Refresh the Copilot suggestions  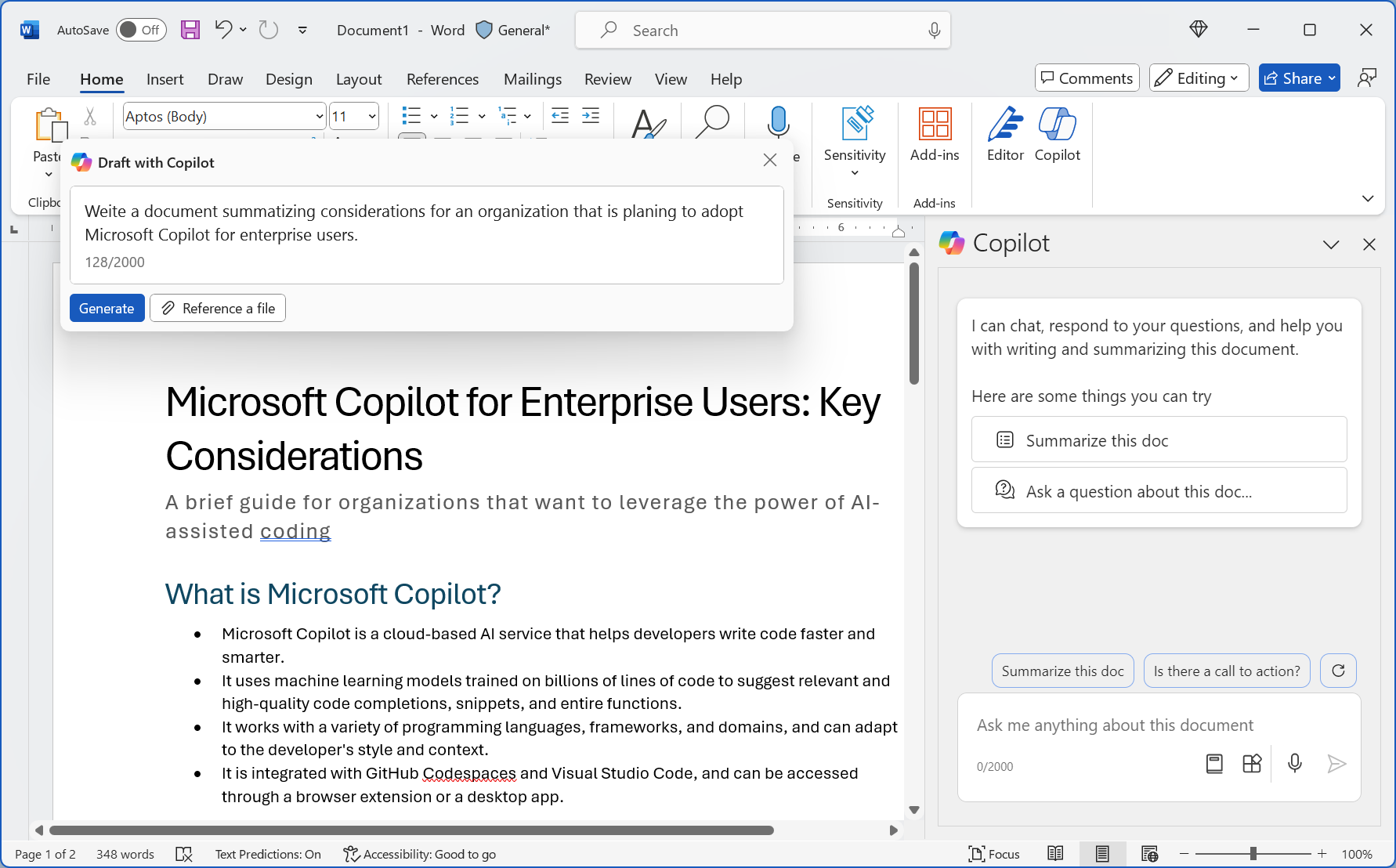tap(1338, 671)
